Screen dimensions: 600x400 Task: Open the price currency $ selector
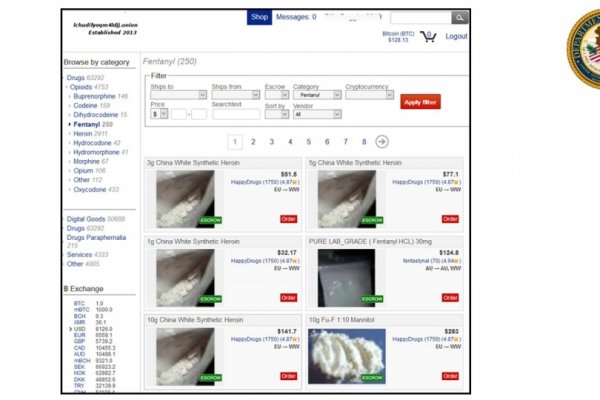pyautogui.click(x=159, y=114)
